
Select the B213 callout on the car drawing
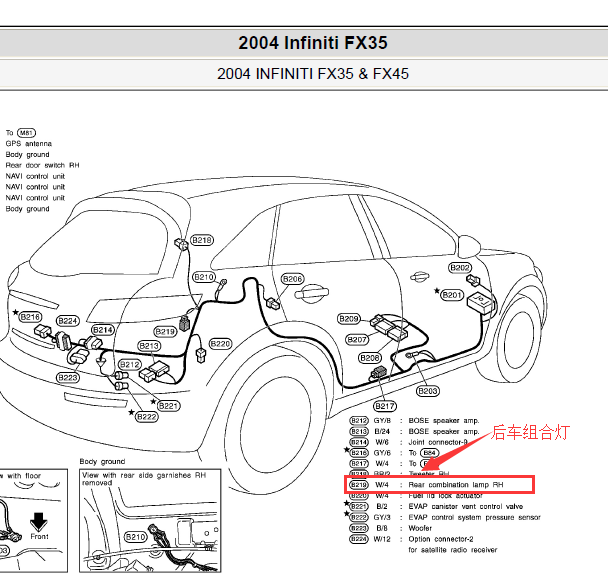149,346
